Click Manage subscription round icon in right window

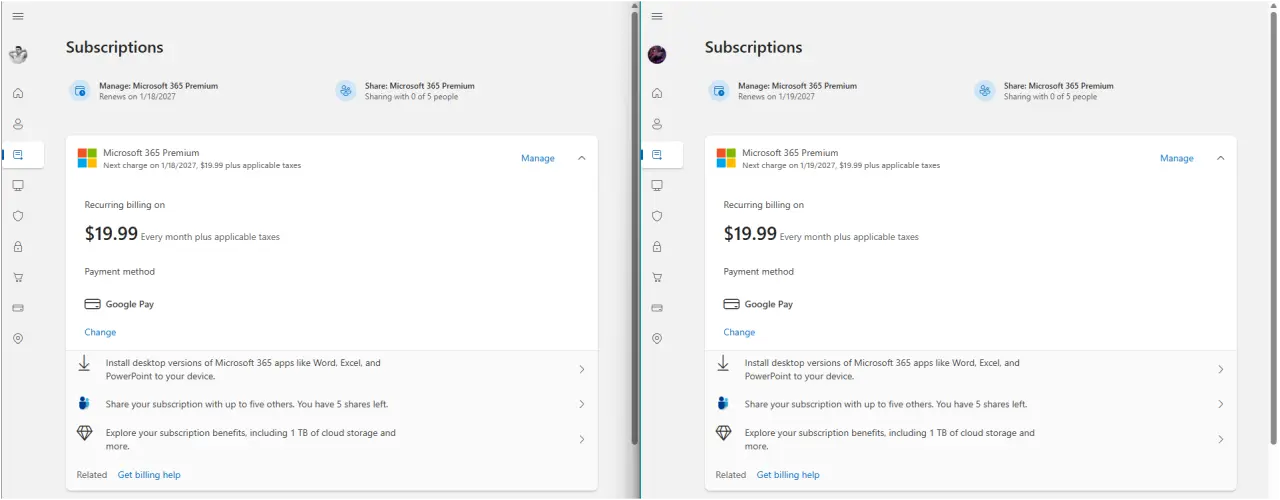pyautogui.click(x=719, y=91)
